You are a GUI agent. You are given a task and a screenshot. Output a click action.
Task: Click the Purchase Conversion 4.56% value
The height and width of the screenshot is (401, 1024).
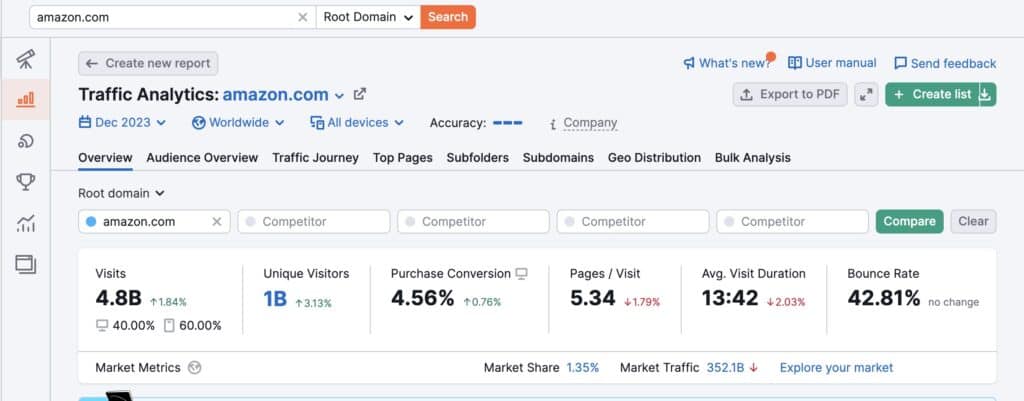tap(423, 298)
